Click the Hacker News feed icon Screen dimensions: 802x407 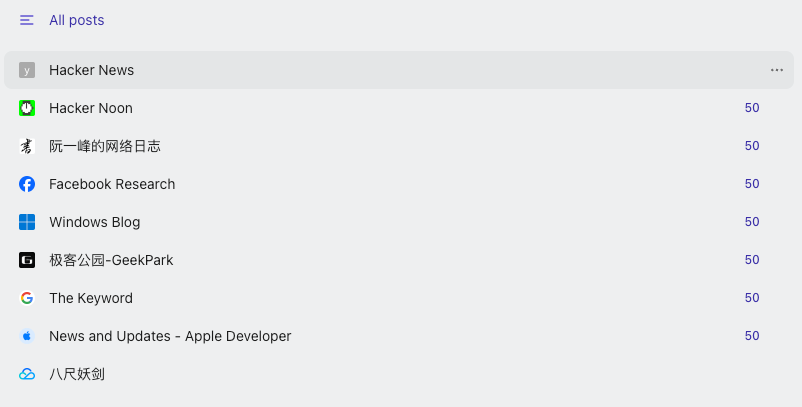coord(27,70)
